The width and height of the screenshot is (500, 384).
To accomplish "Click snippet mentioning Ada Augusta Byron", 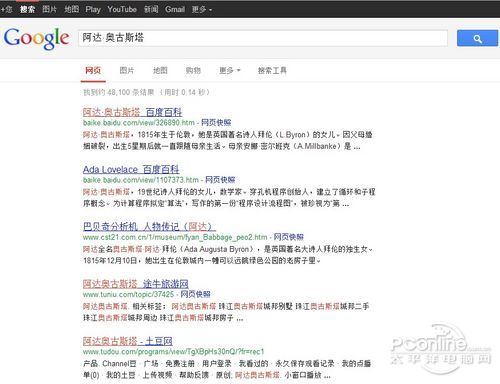I will point(228,255).
